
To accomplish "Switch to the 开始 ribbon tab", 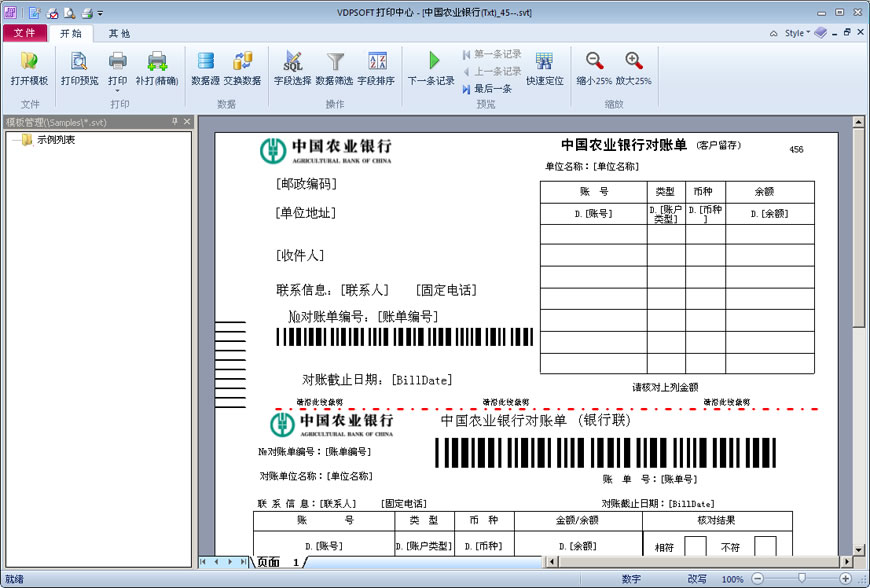I will pyautogui.click(x=71, y=33).
